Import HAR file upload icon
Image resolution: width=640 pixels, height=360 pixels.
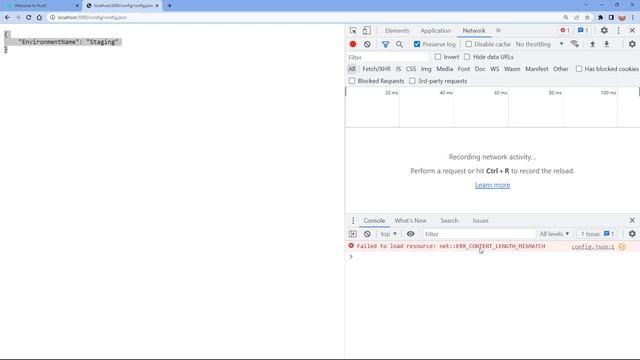coord(592,44)
